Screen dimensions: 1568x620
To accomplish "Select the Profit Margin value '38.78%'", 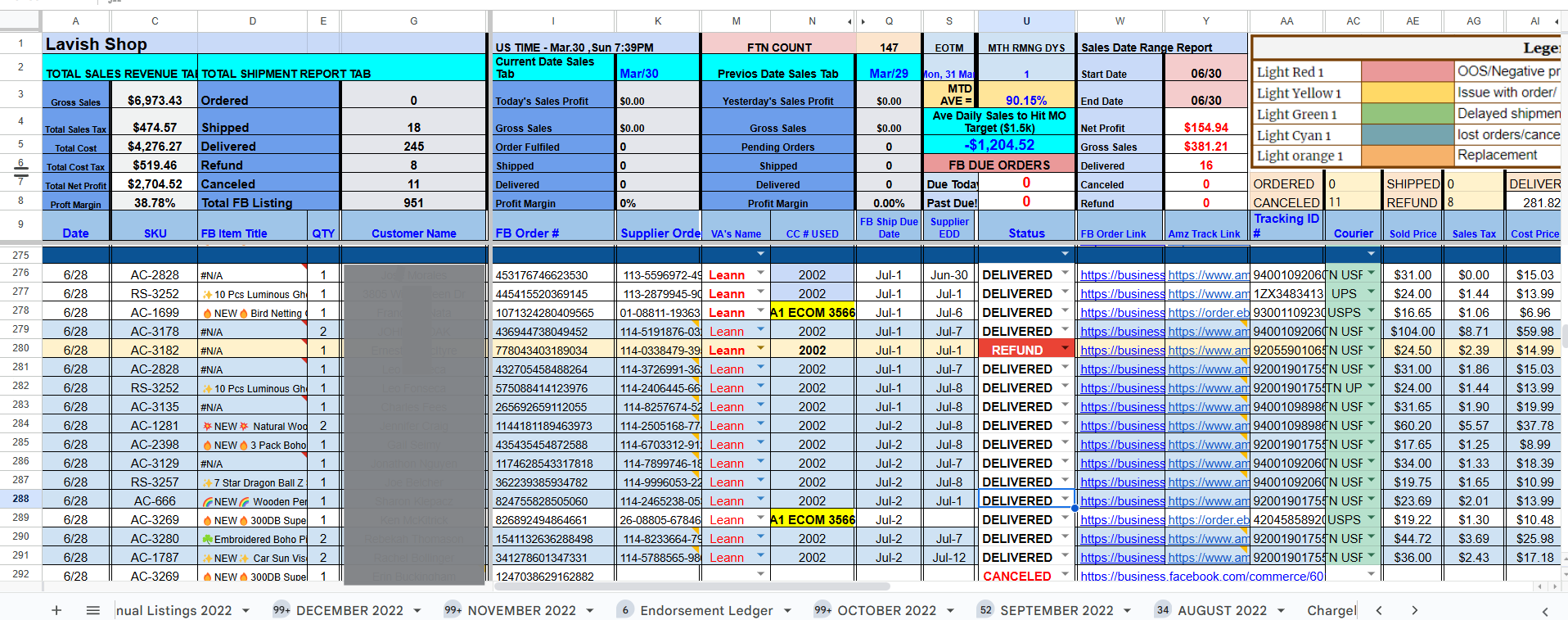I will (155, 203).
